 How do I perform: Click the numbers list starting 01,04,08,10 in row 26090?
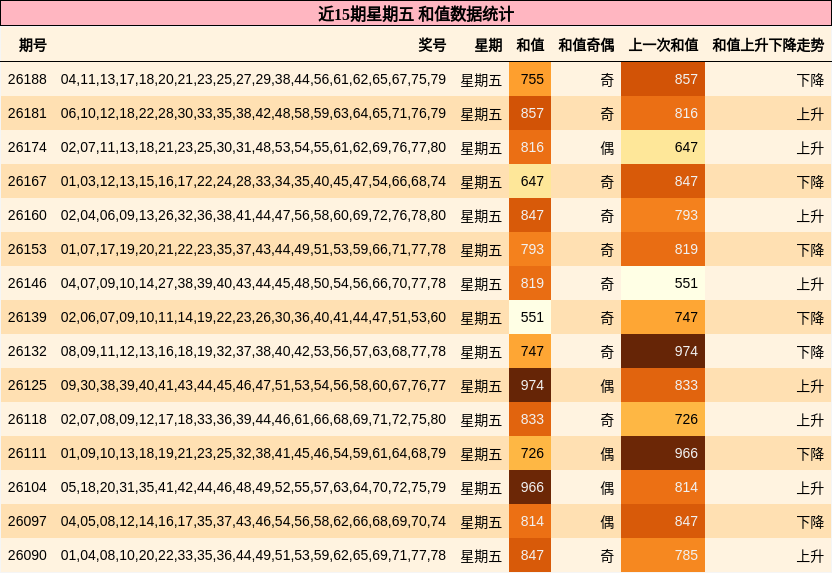[x=253, y=555]
